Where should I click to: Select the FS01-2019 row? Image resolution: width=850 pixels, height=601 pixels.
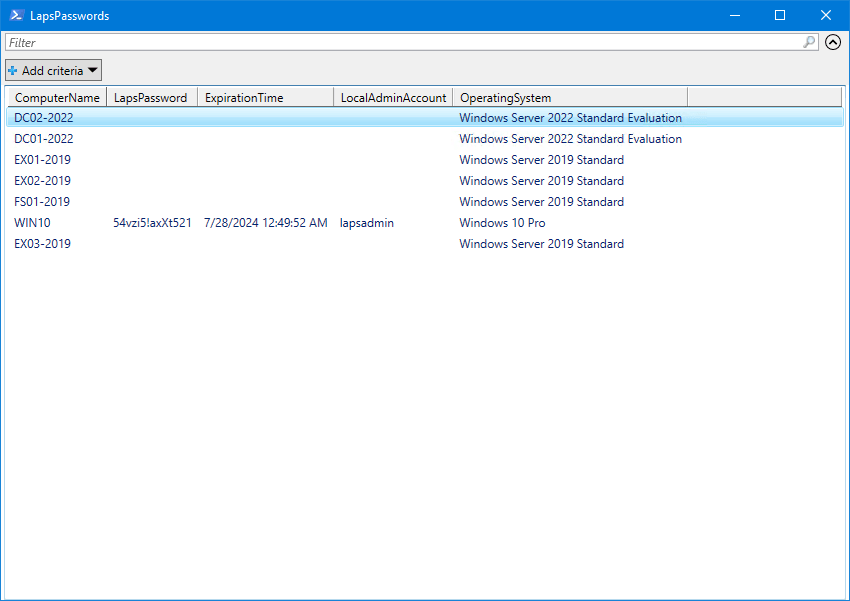pyautogui.click(x=42, y=202)
